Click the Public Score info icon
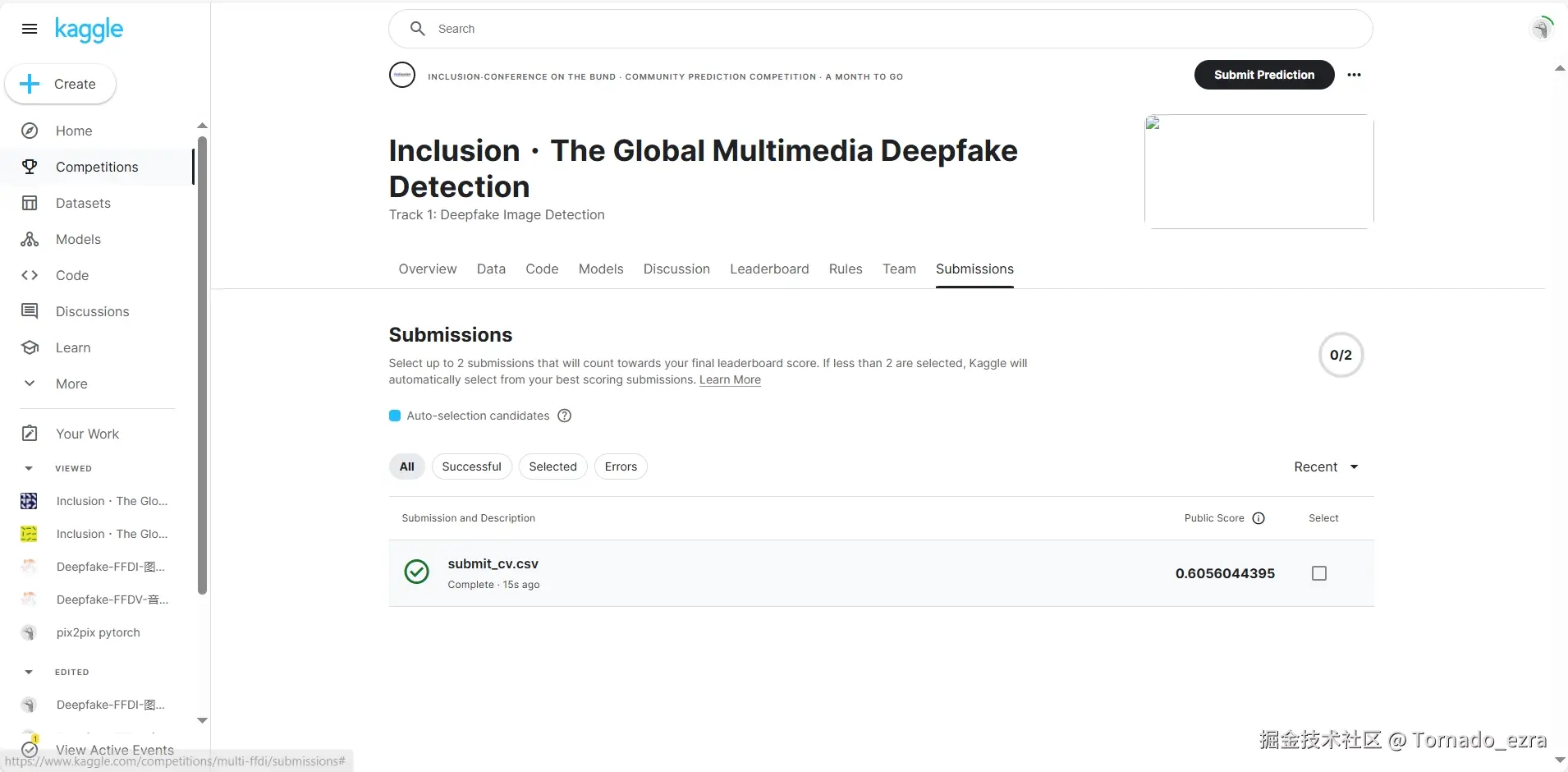 click(1259, 518)
